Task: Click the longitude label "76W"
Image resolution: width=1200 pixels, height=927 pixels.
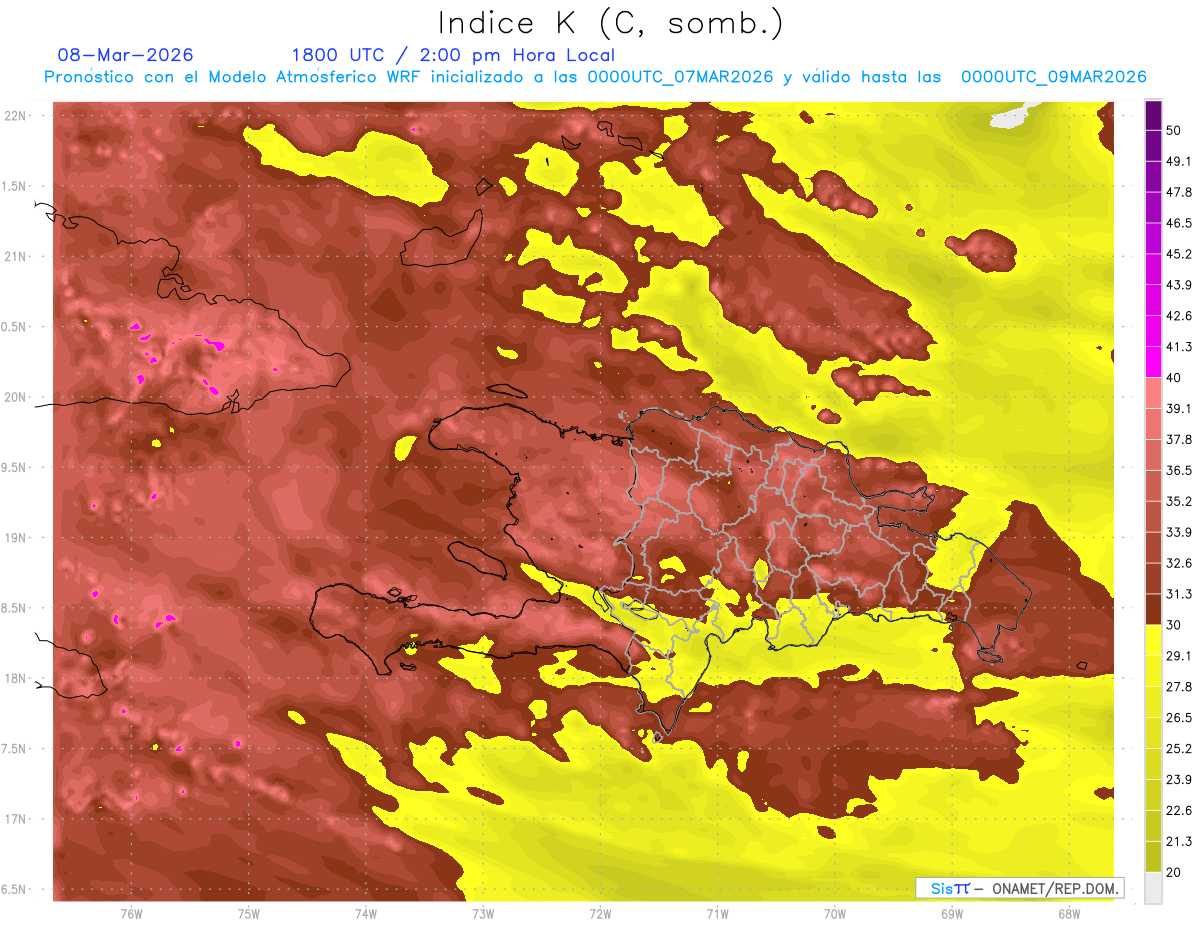Action: (x=131, y=913)
